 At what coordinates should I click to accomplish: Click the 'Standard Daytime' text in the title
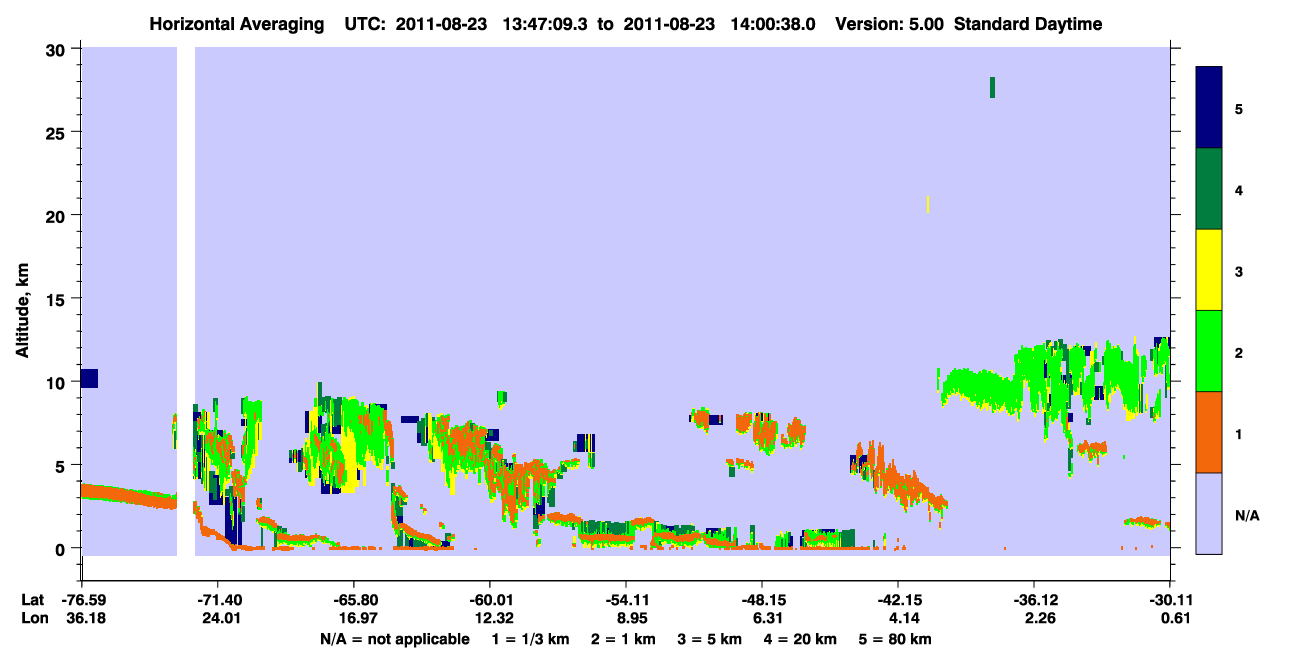[x=1028, y=24]
